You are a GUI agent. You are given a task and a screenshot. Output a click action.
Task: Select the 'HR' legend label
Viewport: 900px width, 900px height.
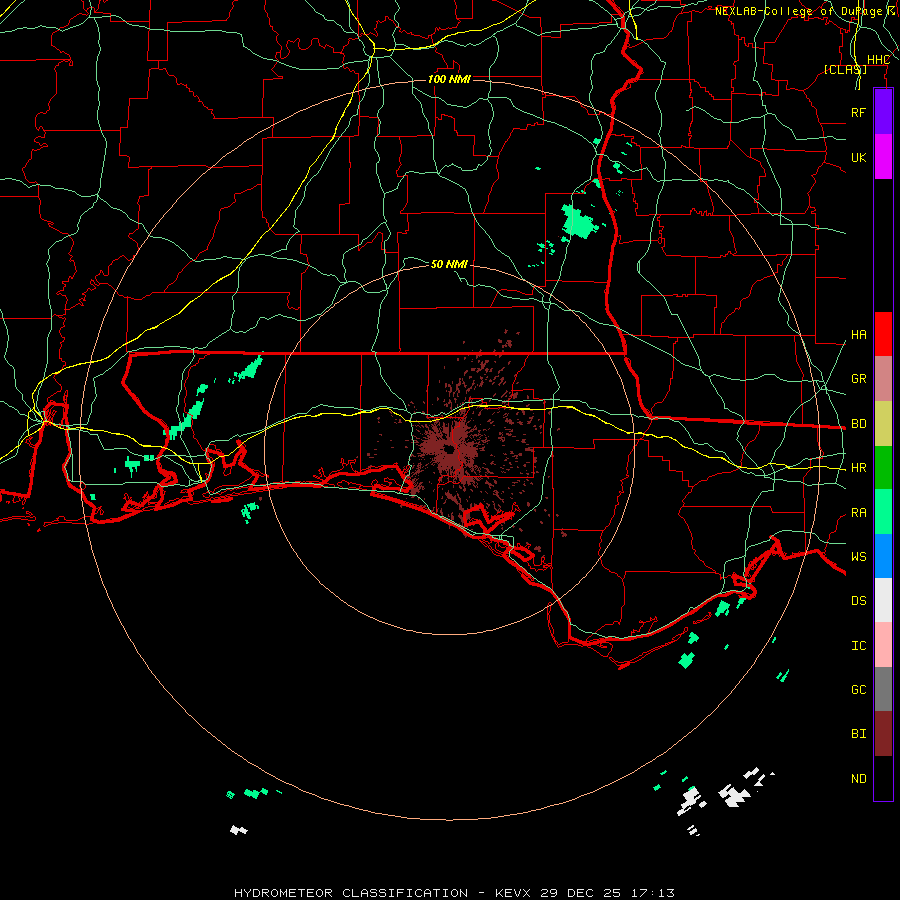click(x=858, y=468)
